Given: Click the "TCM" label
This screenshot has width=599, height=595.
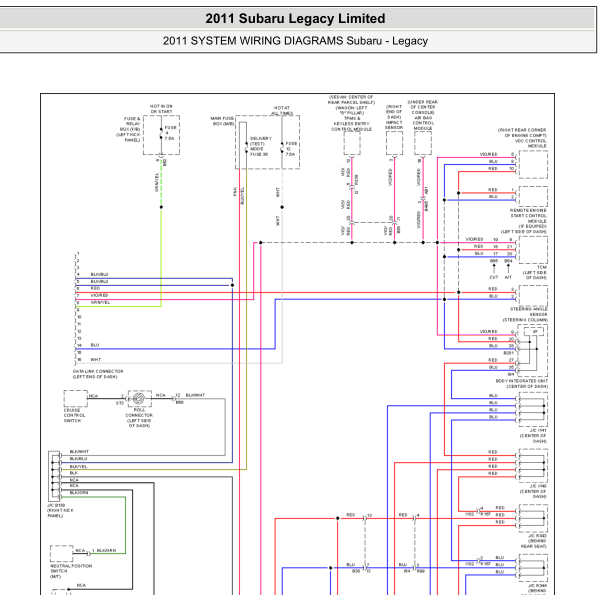Looking at the screenshot, I should click(542, 267).
